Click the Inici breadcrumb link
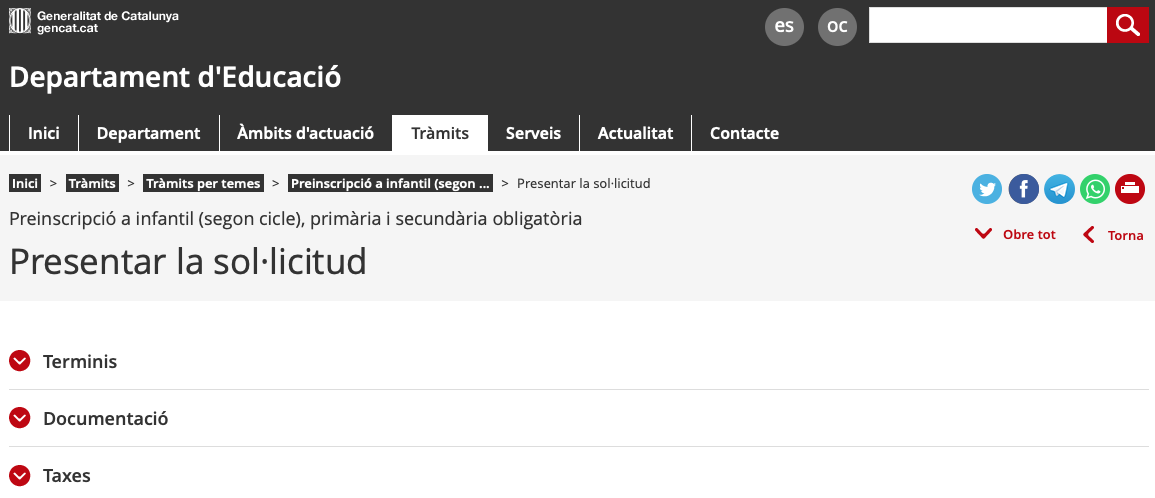Viewport: 1155px width, 498px height. (25, 183)
